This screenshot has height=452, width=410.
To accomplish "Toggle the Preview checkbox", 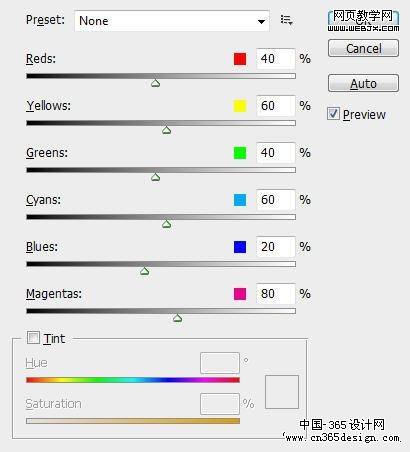I will point(334,114).
